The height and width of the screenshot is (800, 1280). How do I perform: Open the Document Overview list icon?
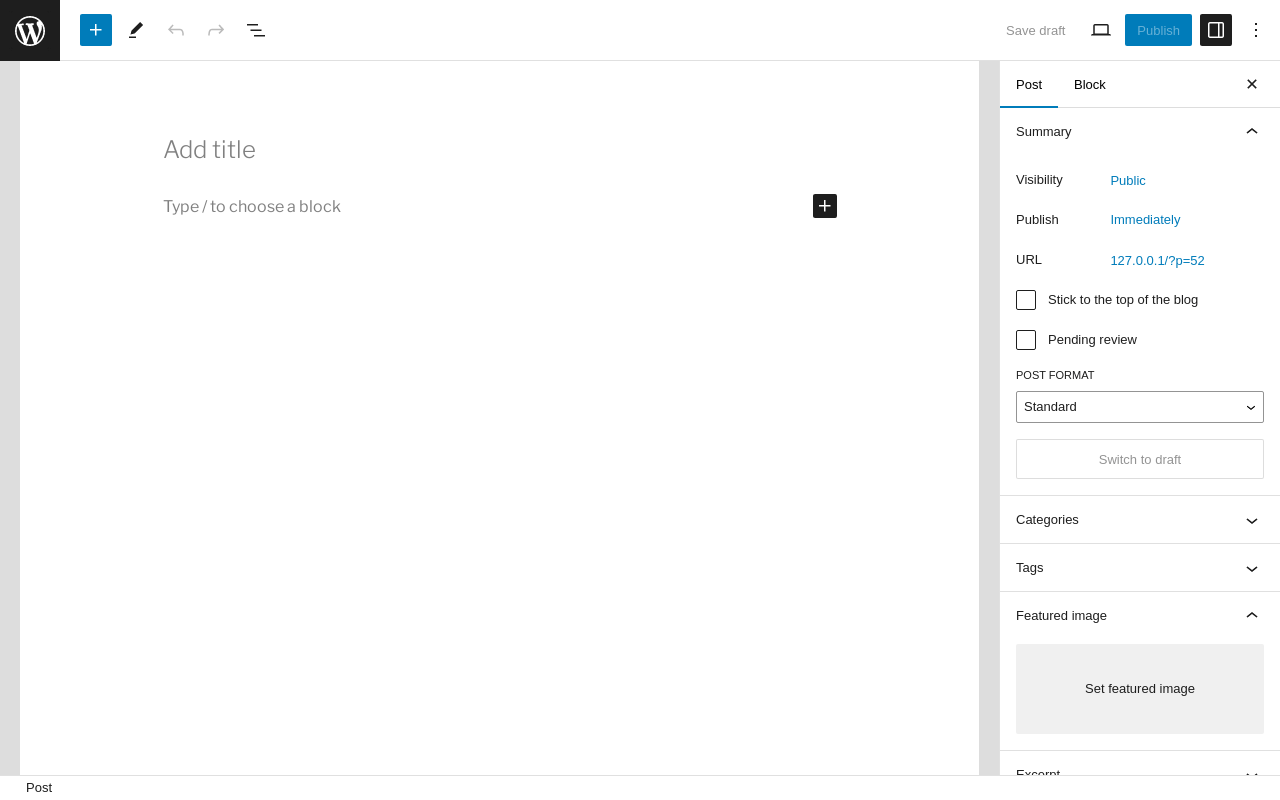click(x=256, y=30)
